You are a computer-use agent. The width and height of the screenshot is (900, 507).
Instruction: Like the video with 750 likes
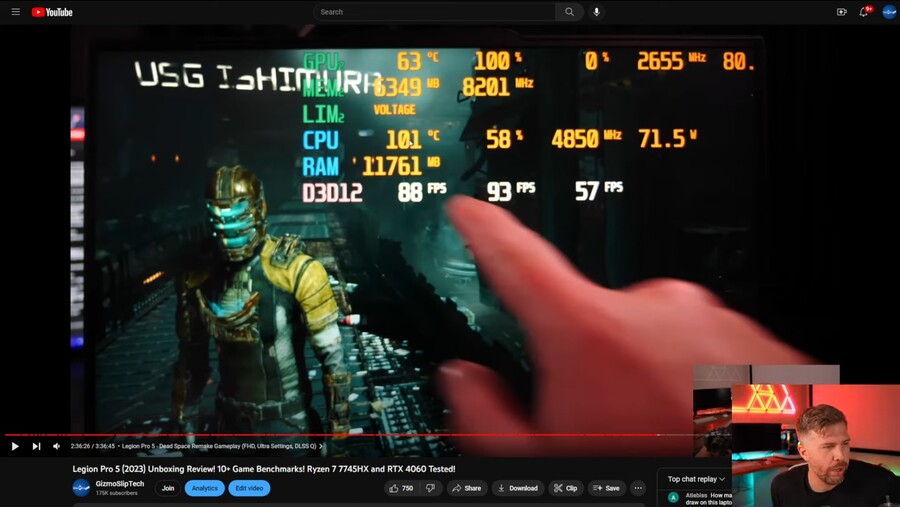click(x=401, y=488)
